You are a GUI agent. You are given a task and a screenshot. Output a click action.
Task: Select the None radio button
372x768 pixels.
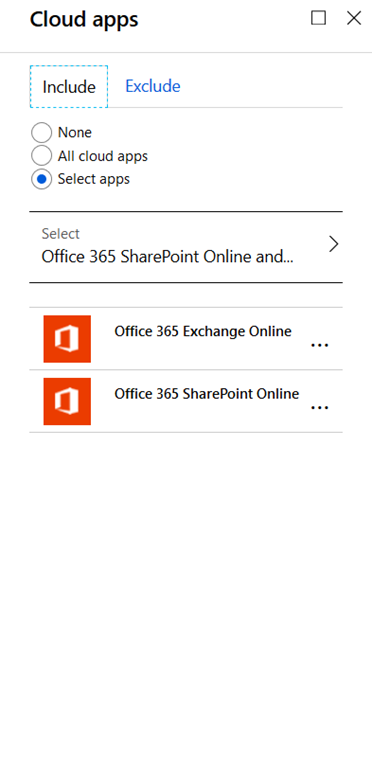click(42, 133)
